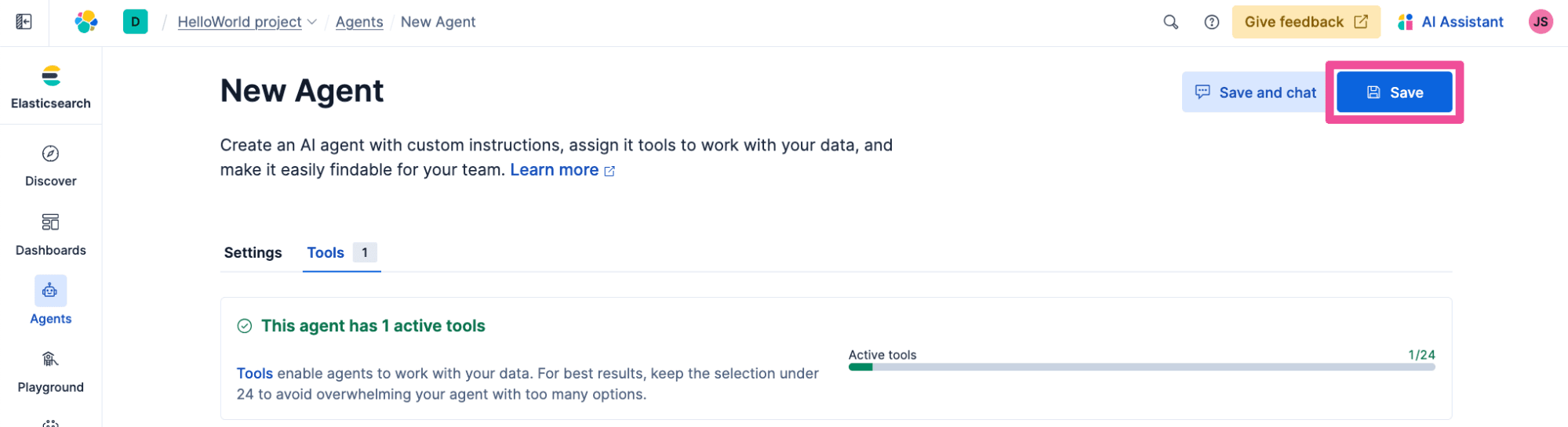Click the Elastic logo icon
Image resolution: width=1568 pixels, height=427 pixels.
point(86,22)
